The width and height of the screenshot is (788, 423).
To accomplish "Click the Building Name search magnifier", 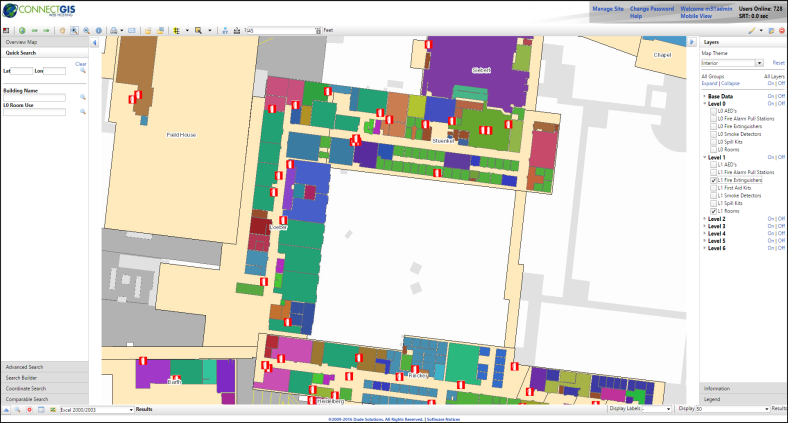I will (84, 97).
